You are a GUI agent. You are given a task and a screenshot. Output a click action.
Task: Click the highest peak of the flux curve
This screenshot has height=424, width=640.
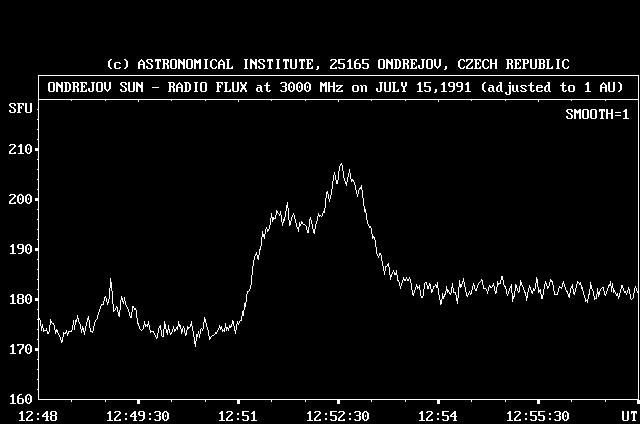pyautogui.click(x=341, y=165)
